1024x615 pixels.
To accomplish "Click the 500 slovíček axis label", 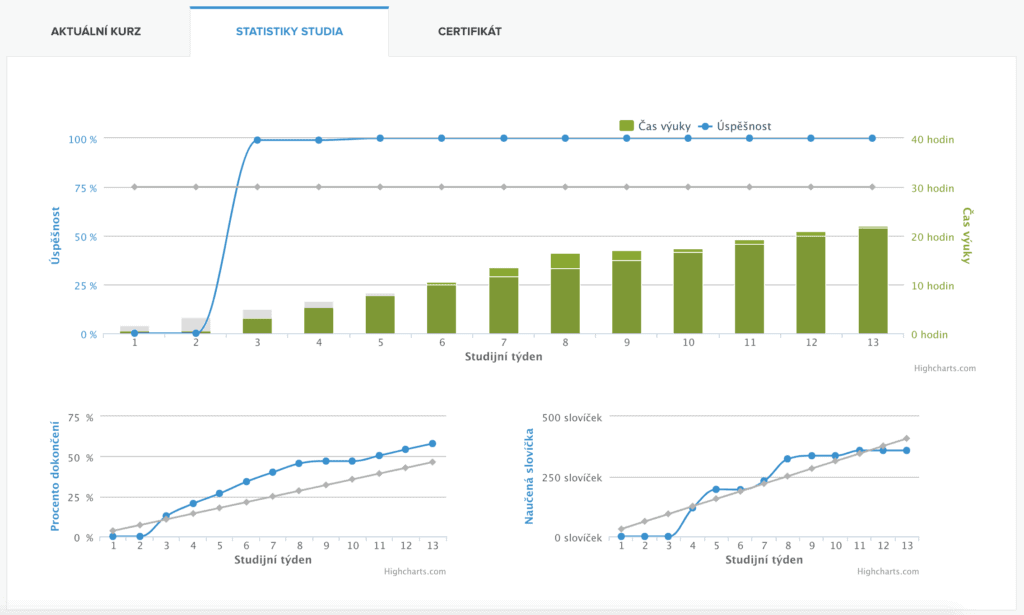I will point(573,418).
